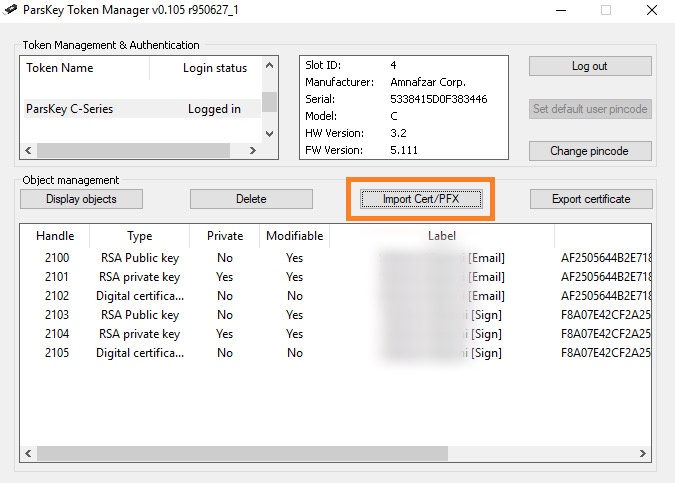Minimize the ParsKey Token Manager window
Screen dimensions: 675x483
coord(561,10)
